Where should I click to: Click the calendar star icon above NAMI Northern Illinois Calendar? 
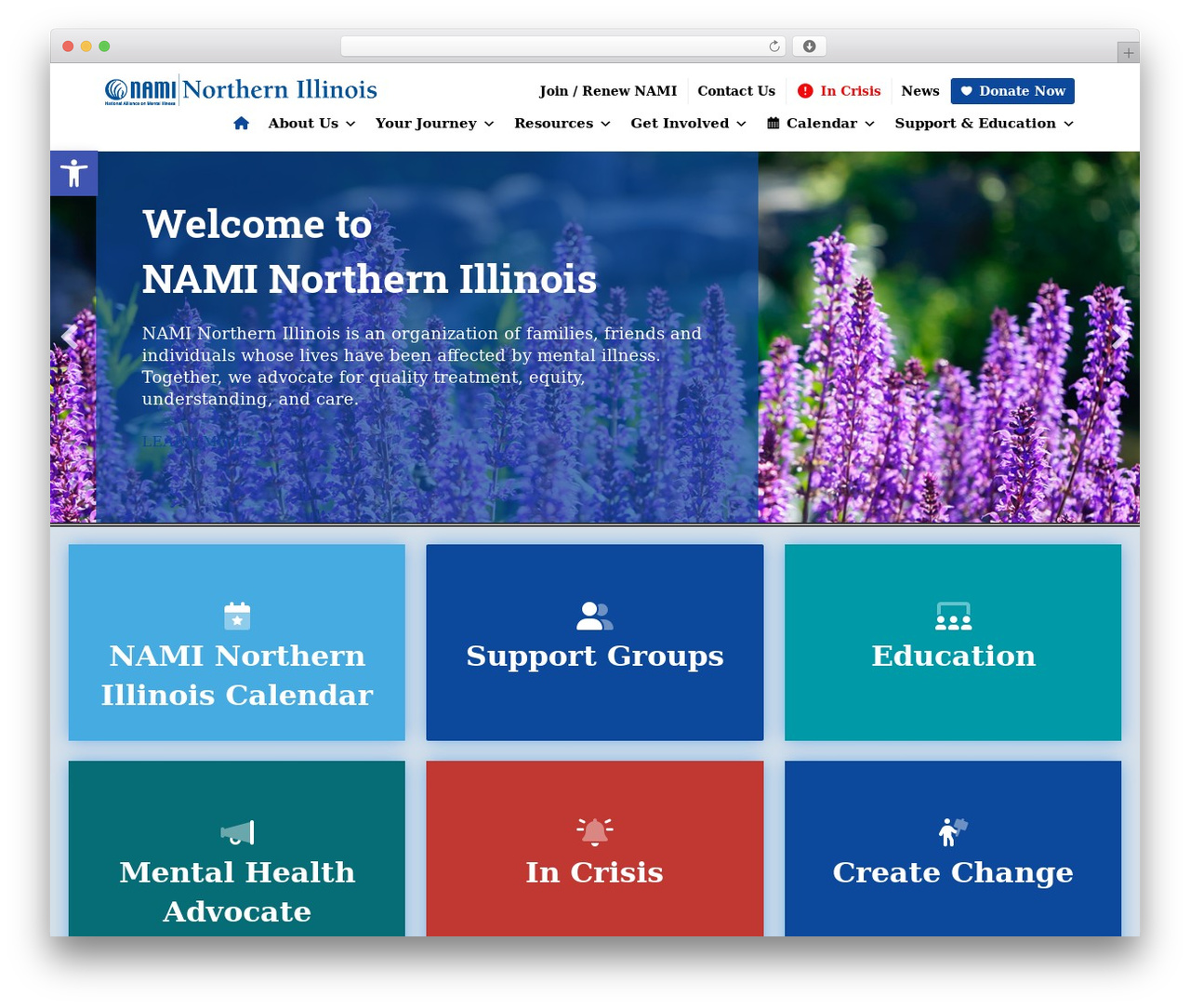point(237,616)
